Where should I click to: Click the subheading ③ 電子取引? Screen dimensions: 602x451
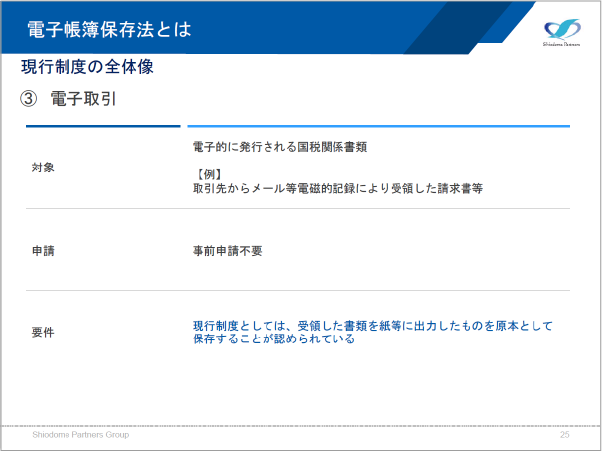(68, 99)
